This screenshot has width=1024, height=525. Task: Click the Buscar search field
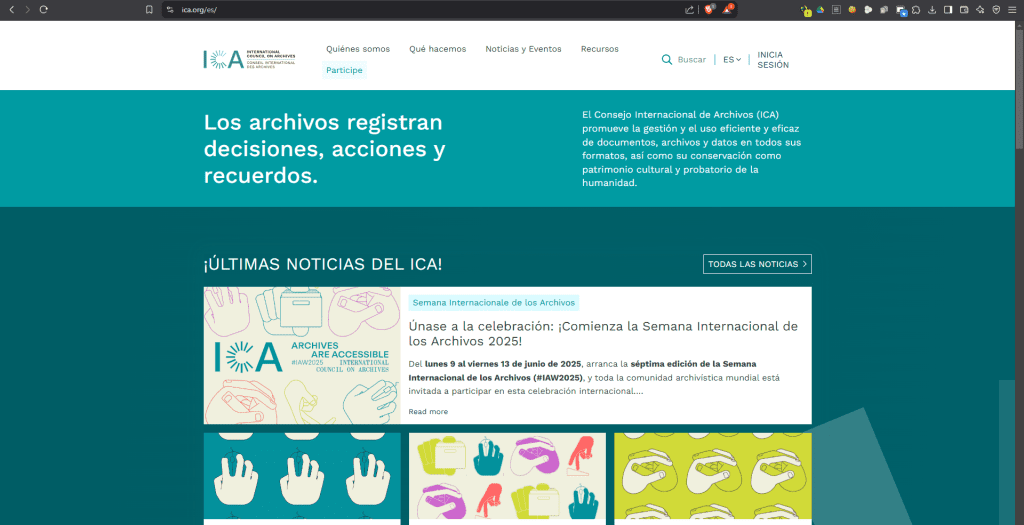(x=692, y=59)
